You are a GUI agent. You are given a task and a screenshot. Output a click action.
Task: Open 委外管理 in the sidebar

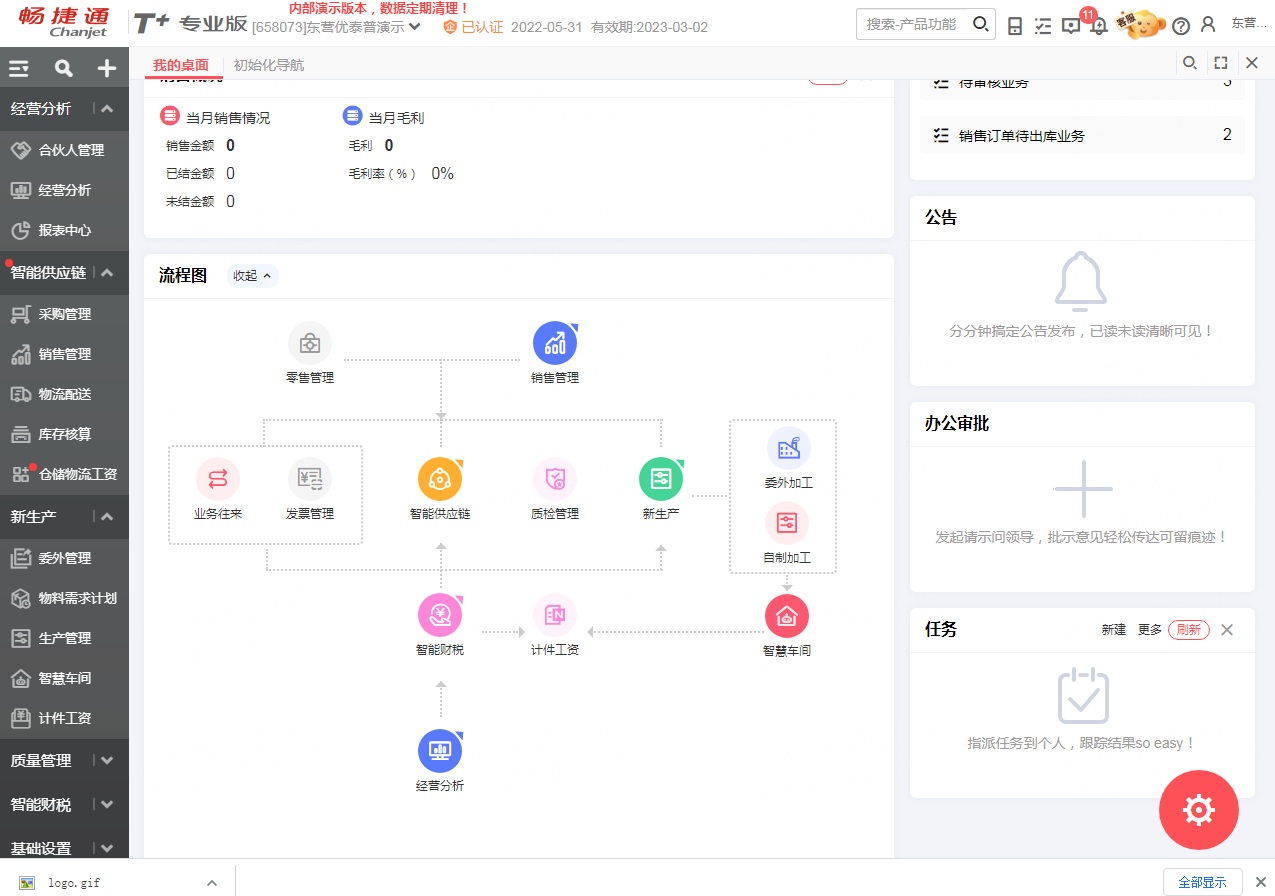coord(64,558)
